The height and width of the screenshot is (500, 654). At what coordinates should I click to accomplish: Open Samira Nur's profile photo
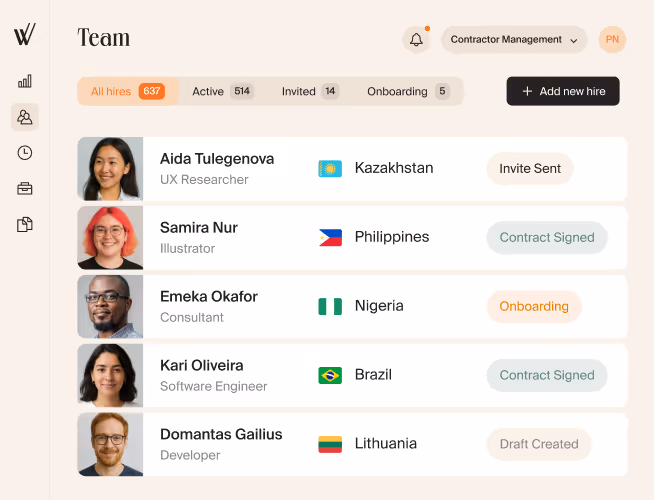point(110,238)
